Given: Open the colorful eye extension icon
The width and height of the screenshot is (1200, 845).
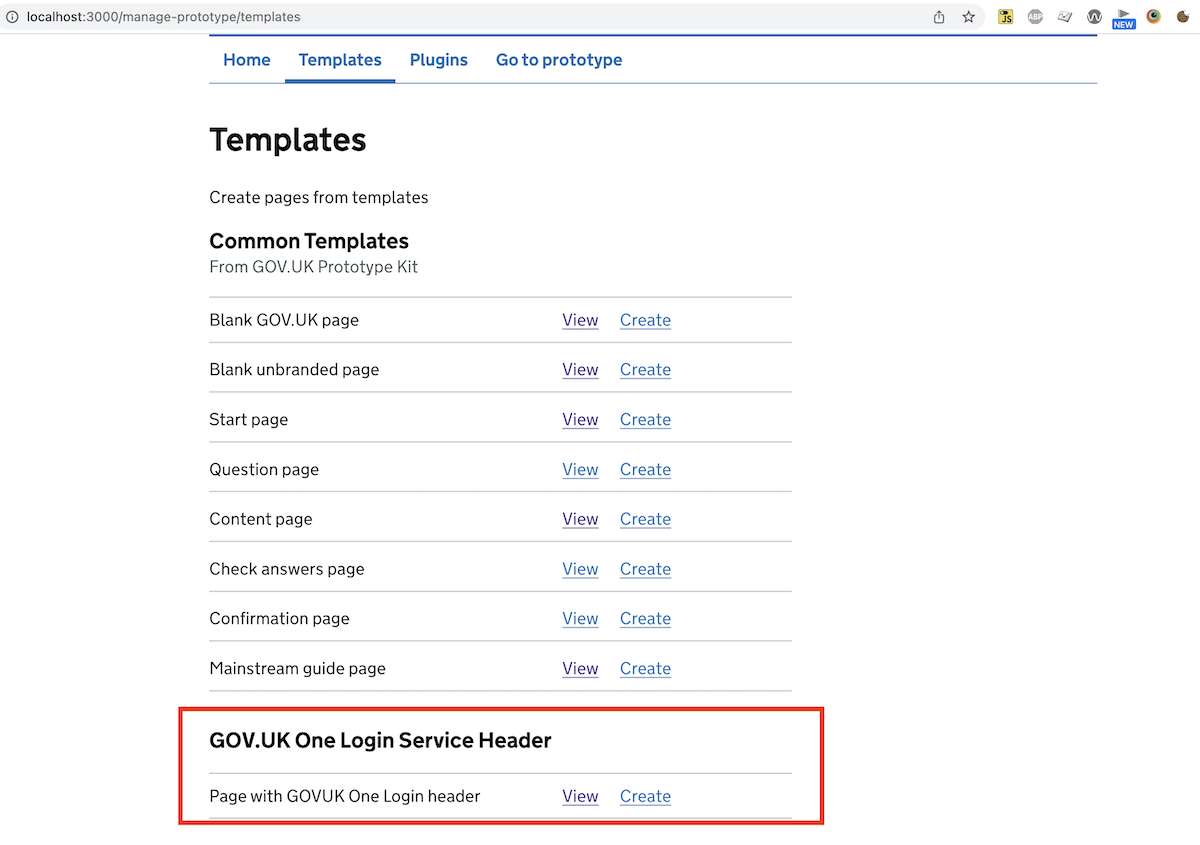Looking at the screenshot, I should pos(1154,17).
